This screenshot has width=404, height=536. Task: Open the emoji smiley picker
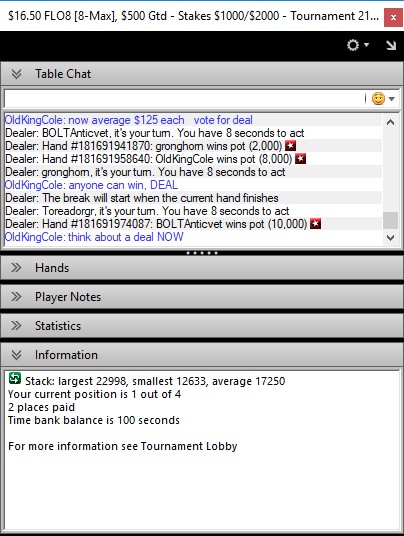(378, 99)
